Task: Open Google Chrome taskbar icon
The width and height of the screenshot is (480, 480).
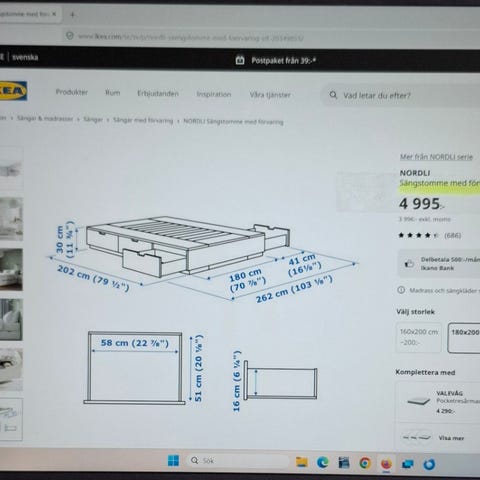Action: tap(365, 463)
